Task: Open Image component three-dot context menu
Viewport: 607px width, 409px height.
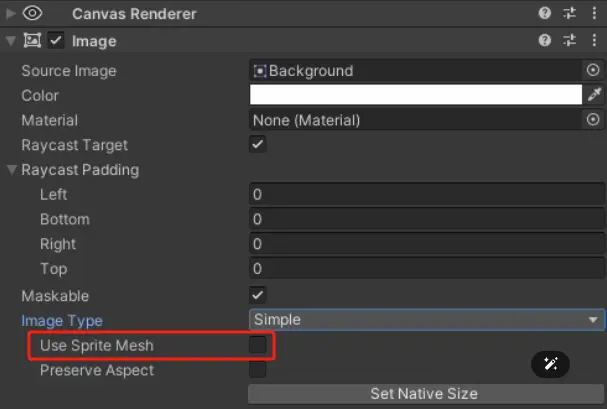Action: pyautogui.click(x=594, y=40)
